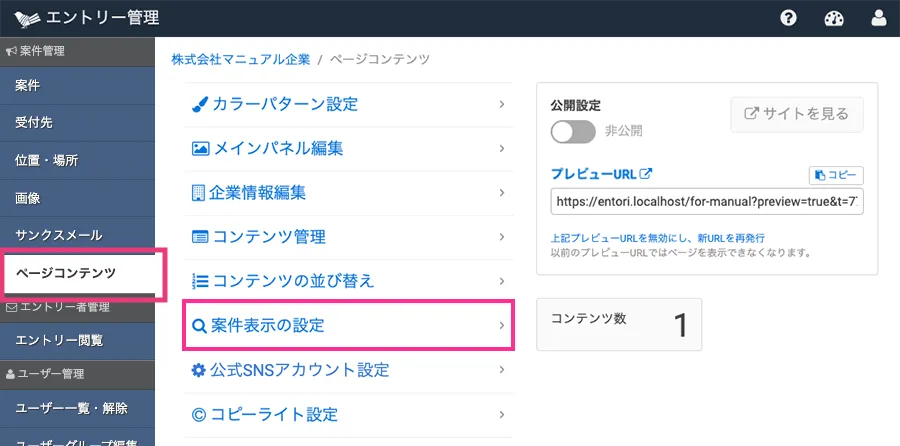The width and height of the screenshot is (900, 446).
Task: Click the gear icon beside 公式SNSアカウント設定
Action: [x=199, y=370]
